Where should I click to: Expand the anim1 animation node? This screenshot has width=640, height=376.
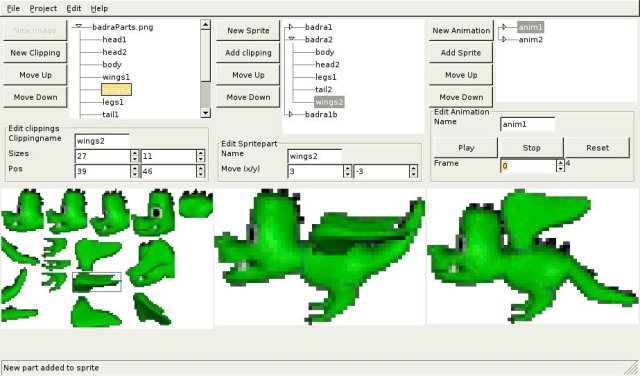pos(504,27)
